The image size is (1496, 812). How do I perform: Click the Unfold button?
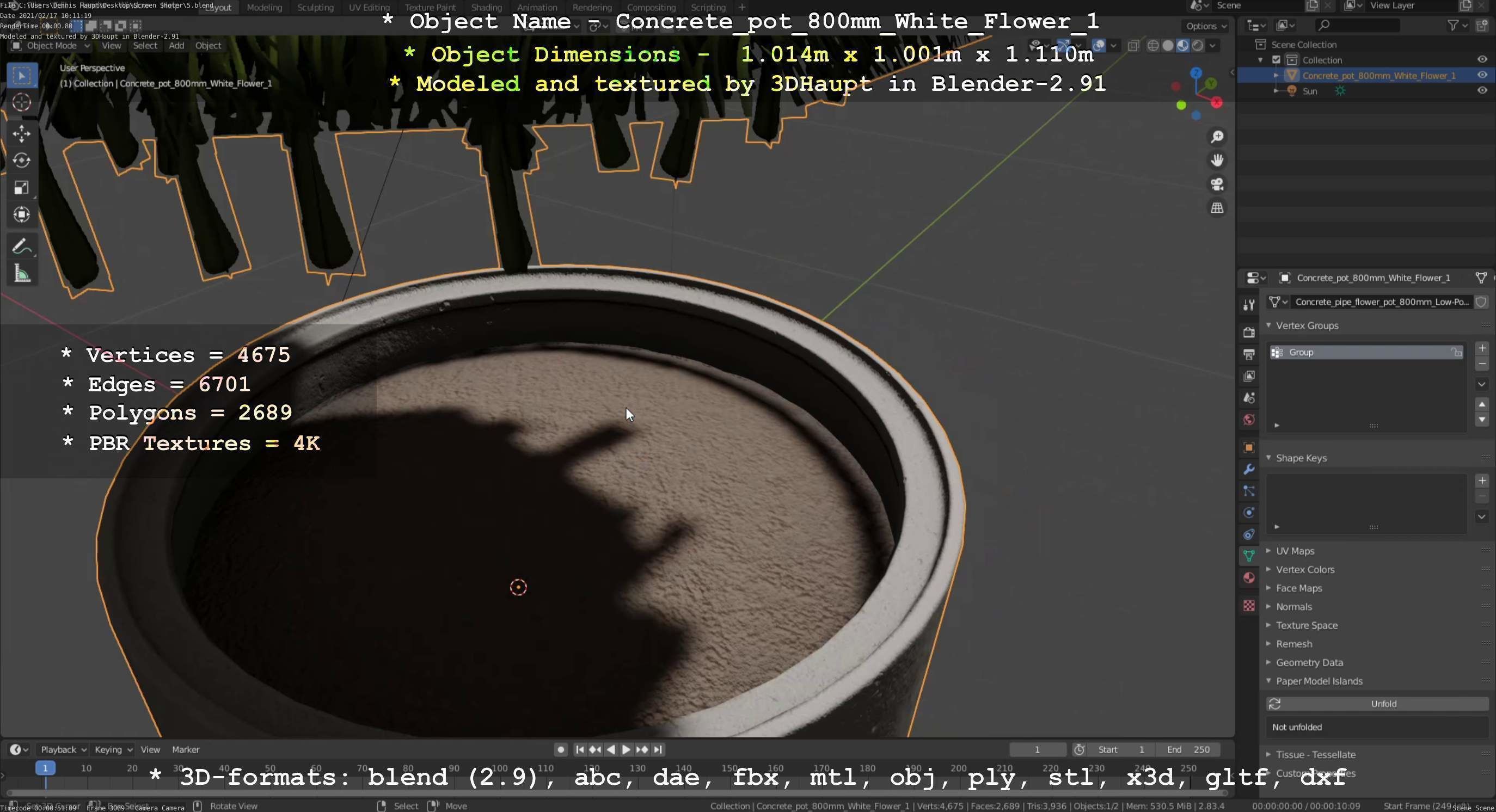point(1383,704)
